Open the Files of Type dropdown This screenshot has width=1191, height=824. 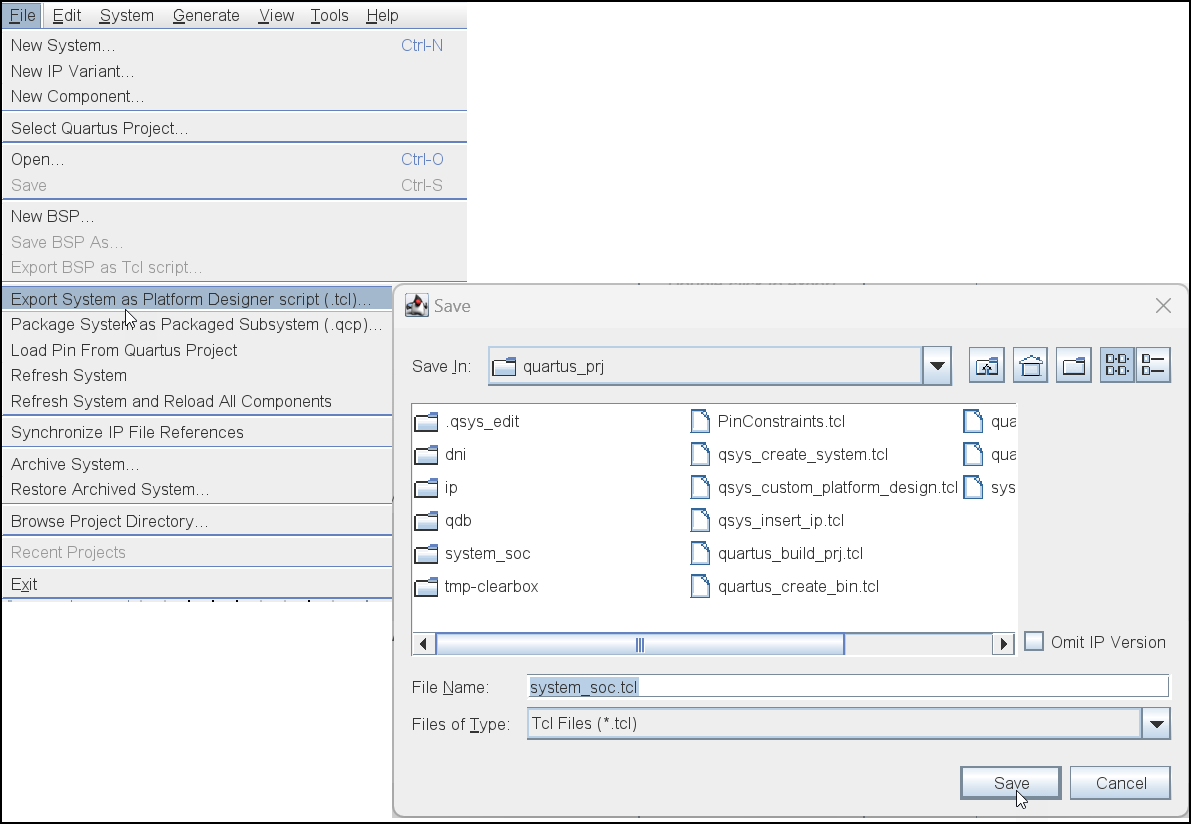click(x=1157, y=724)
